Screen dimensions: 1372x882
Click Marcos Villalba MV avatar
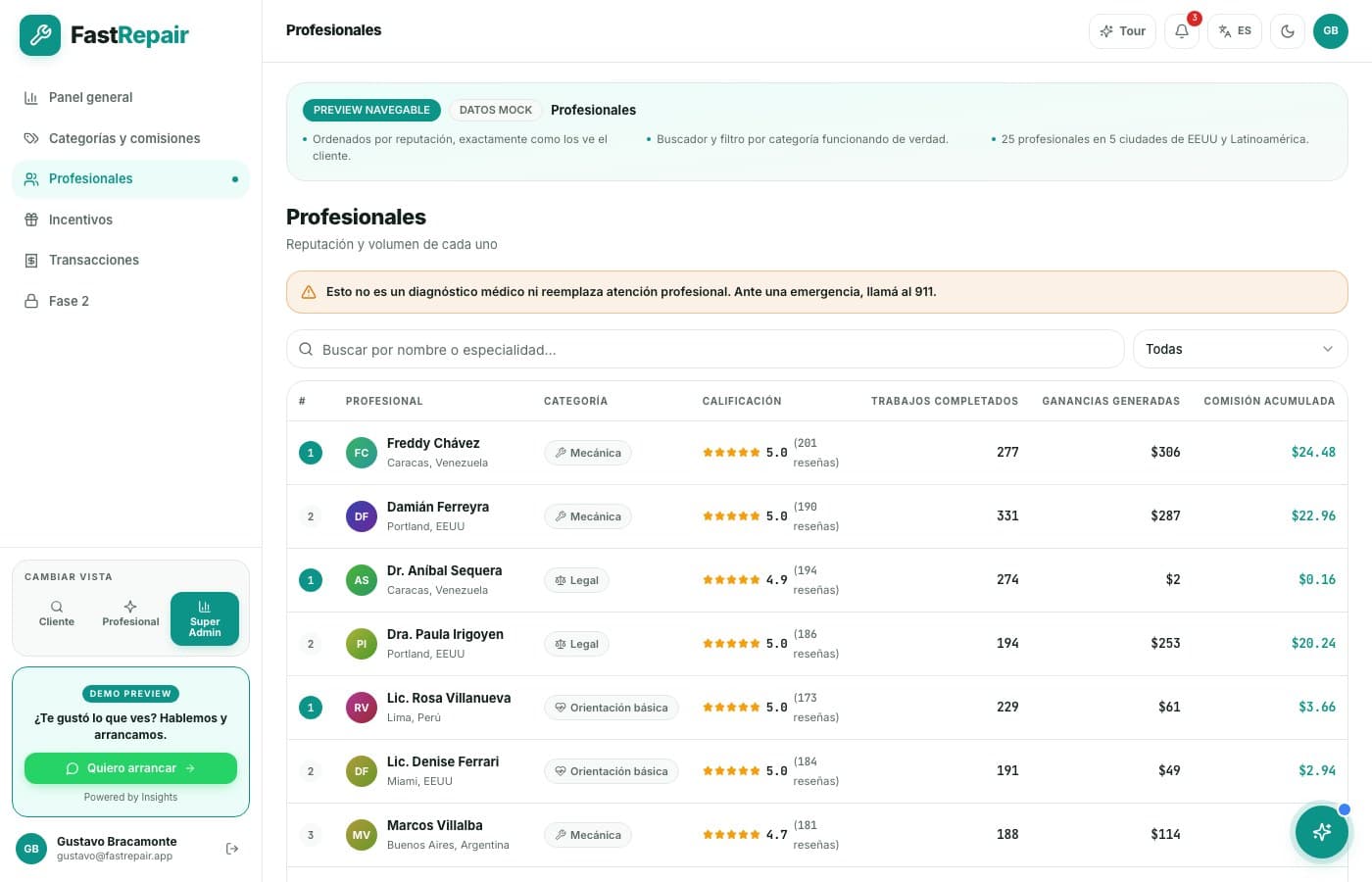[x=362, y=835]
